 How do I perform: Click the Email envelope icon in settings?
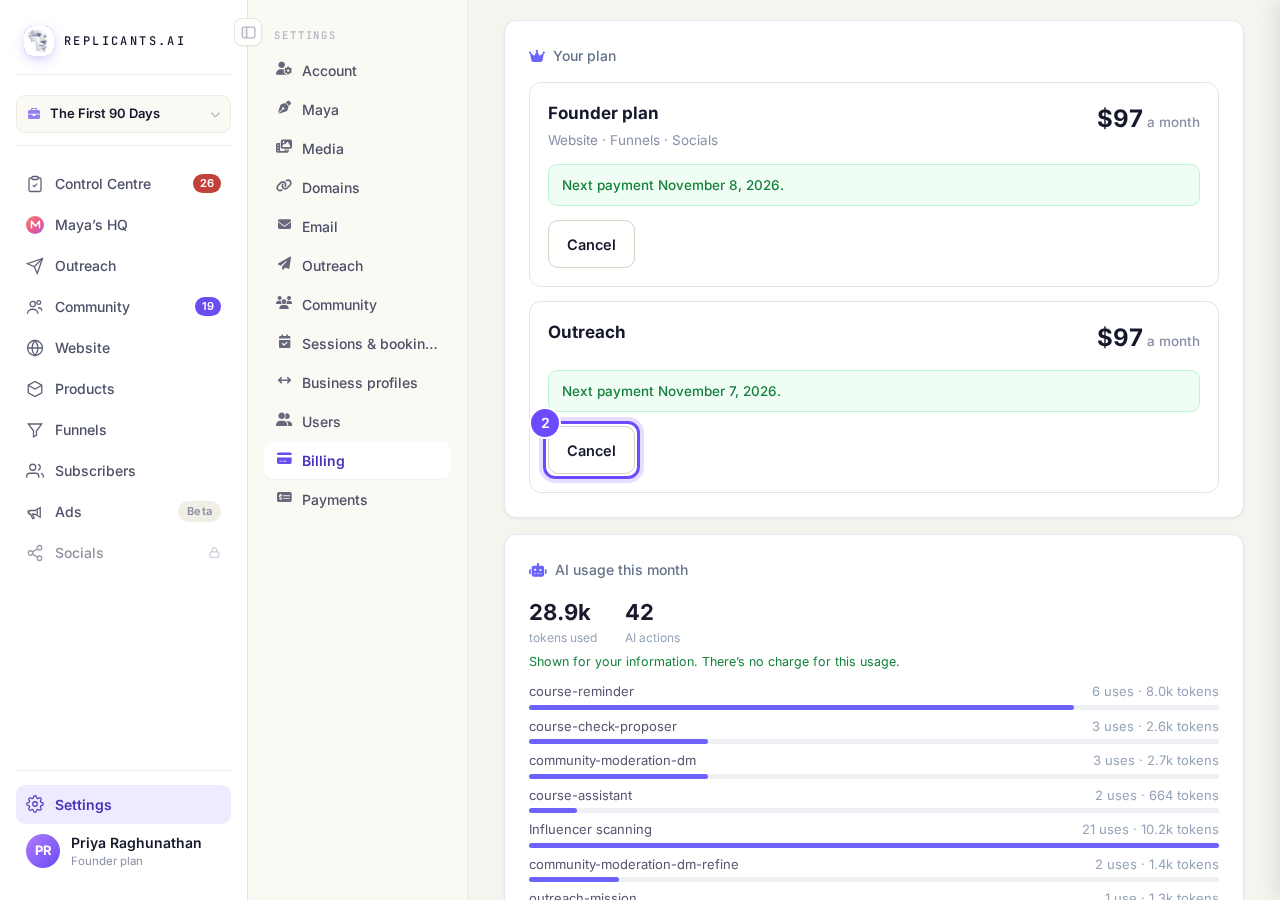pos(285,225)
